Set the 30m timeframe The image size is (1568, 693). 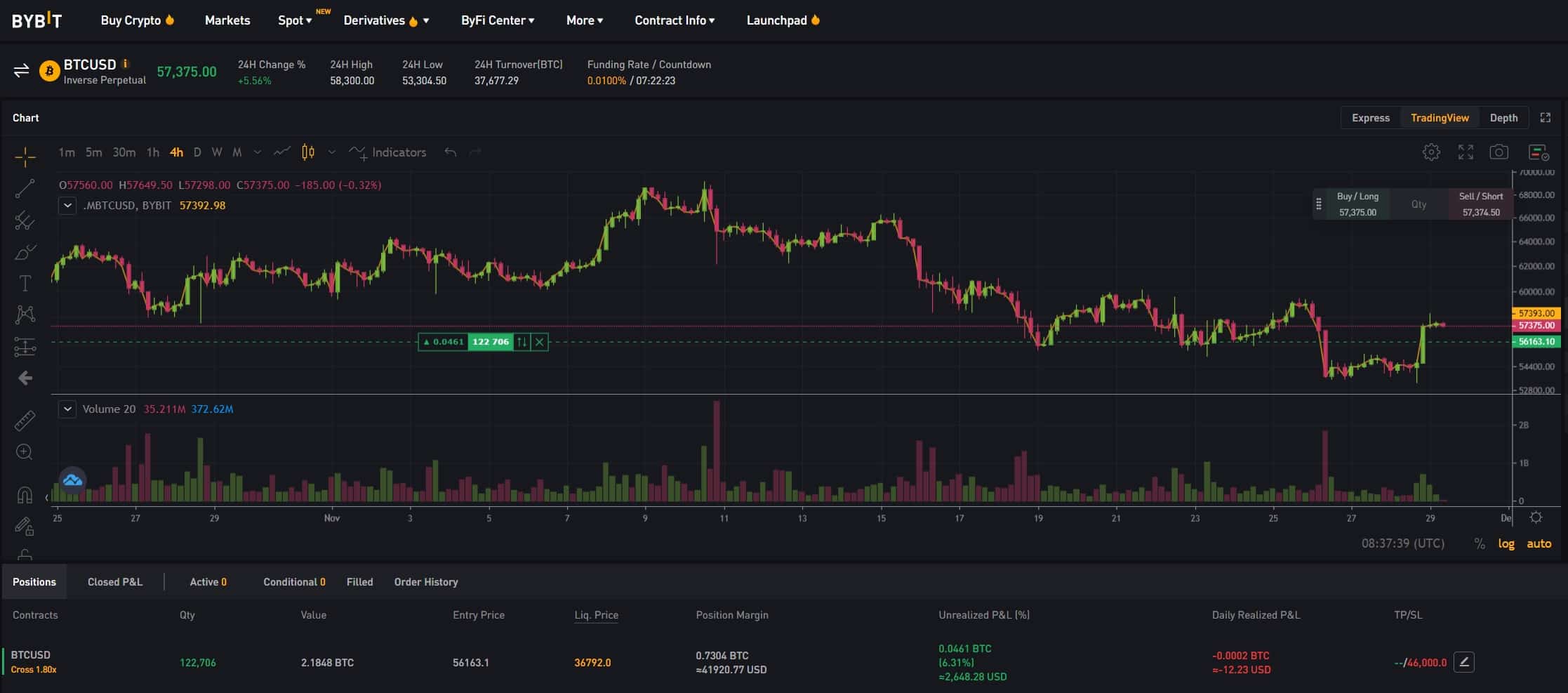pos(124,152)
